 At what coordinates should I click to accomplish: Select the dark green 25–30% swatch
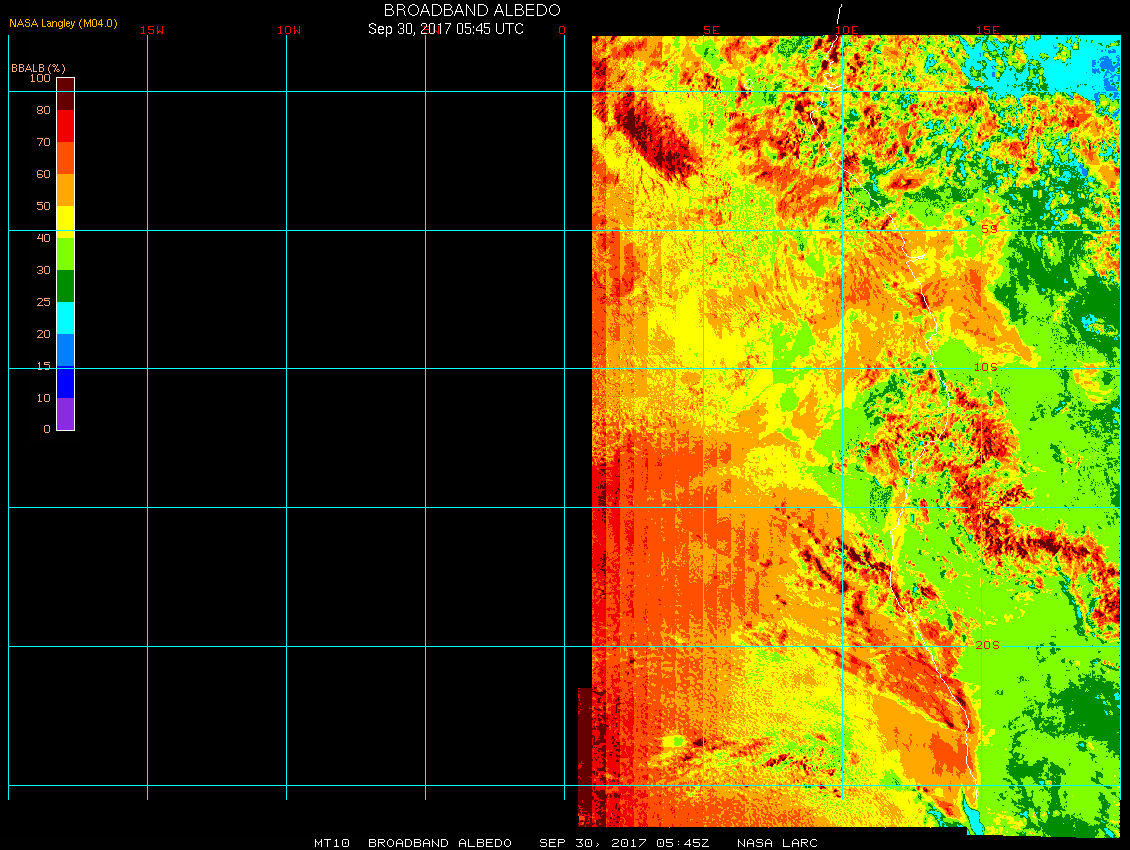(x=65, y=286)
